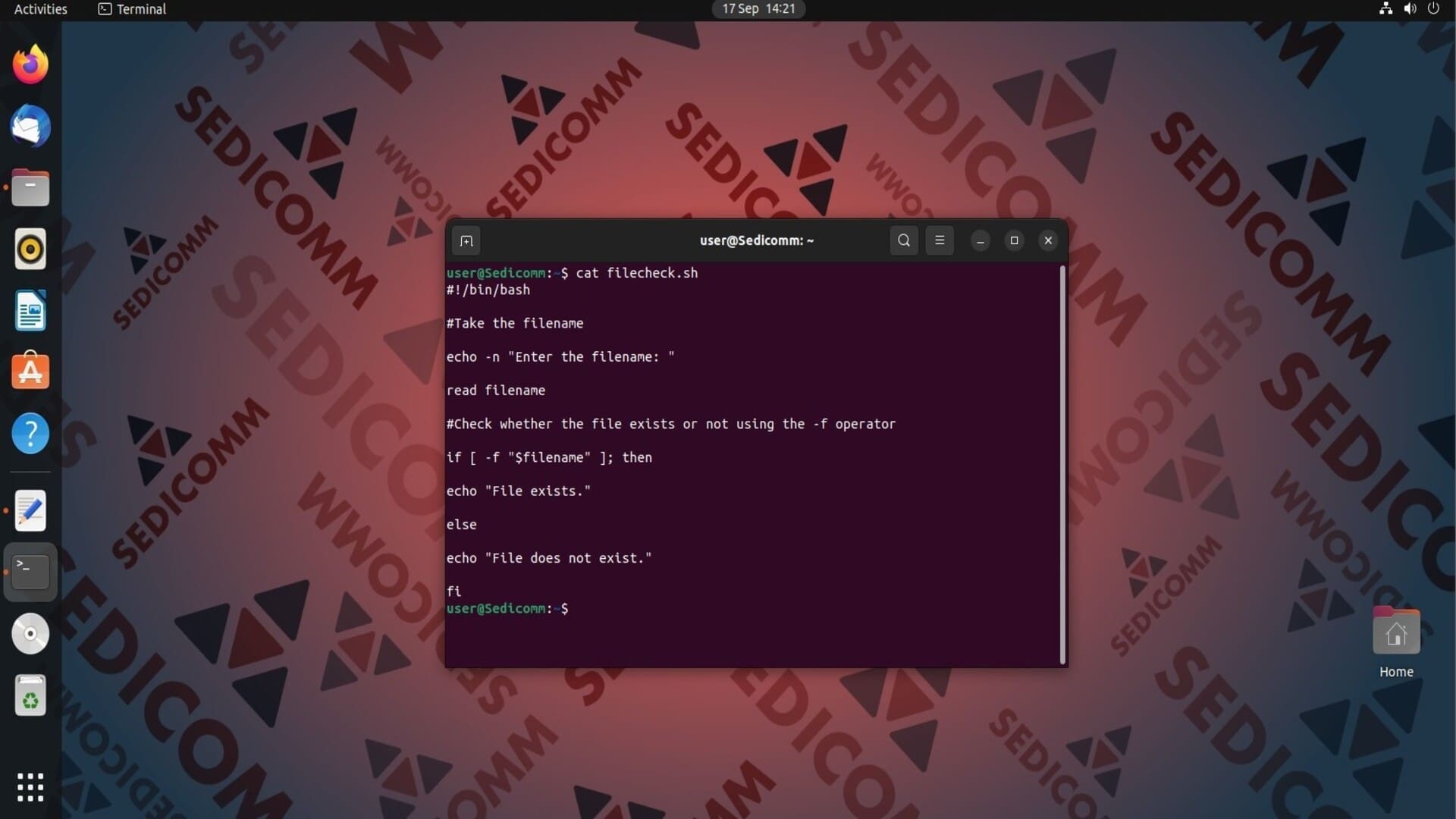Click the 'fi' line in the script
Image resolution: width=1456 pixels, height=819 pixels.
(x=453, y=591)
